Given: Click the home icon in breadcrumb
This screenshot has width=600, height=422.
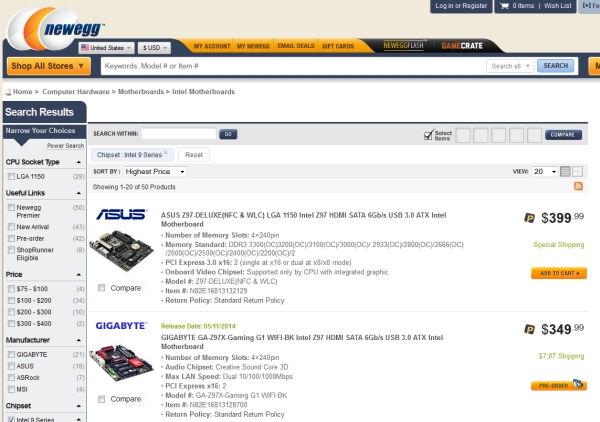Looking at the screenshot, I should pyautogui.click(x=8, y=92).
